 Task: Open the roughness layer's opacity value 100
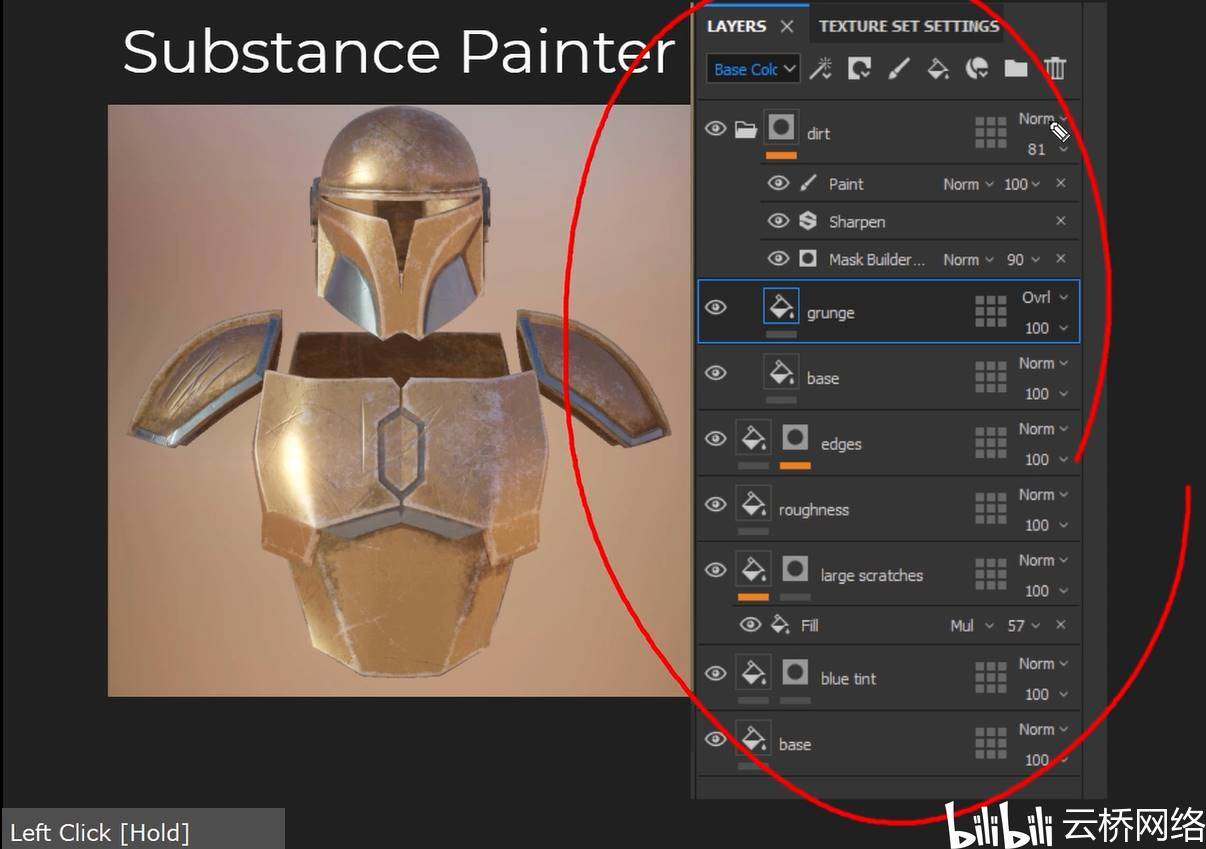1046,525
